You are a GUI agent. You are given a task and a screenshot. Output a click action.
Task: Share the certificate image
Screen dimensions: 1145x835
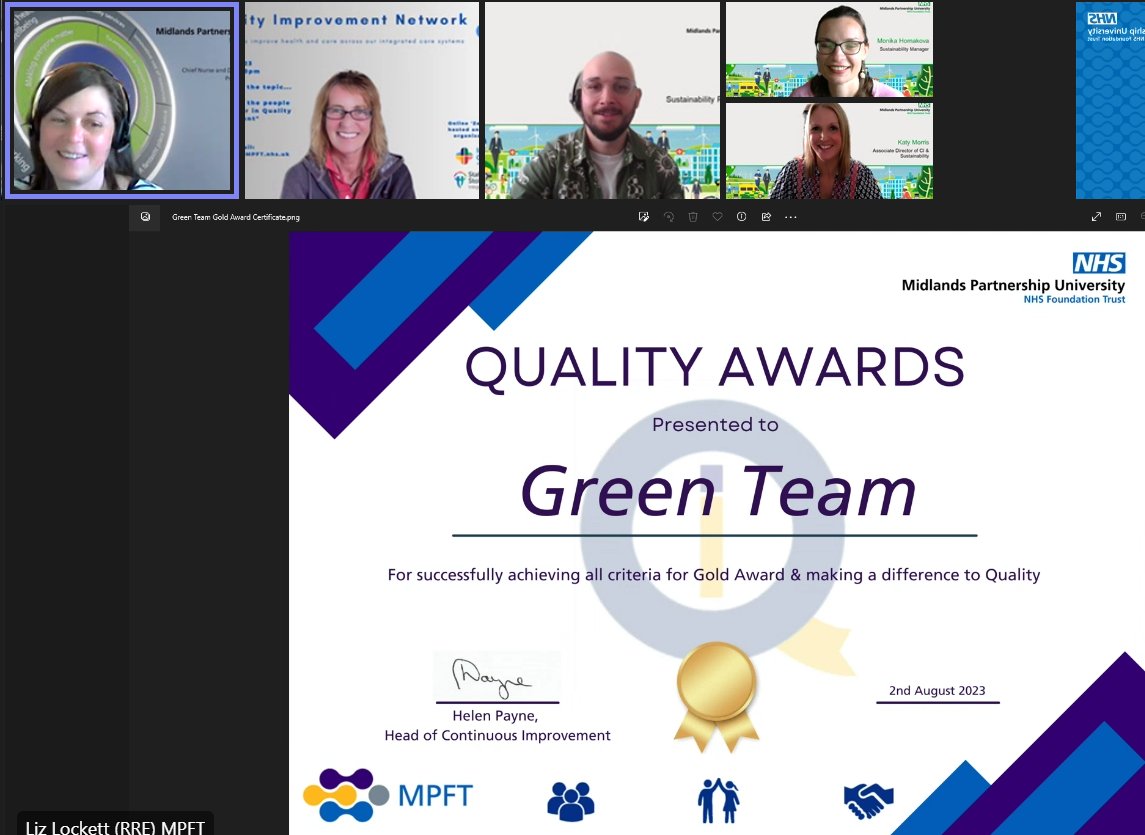click(766, 216)
